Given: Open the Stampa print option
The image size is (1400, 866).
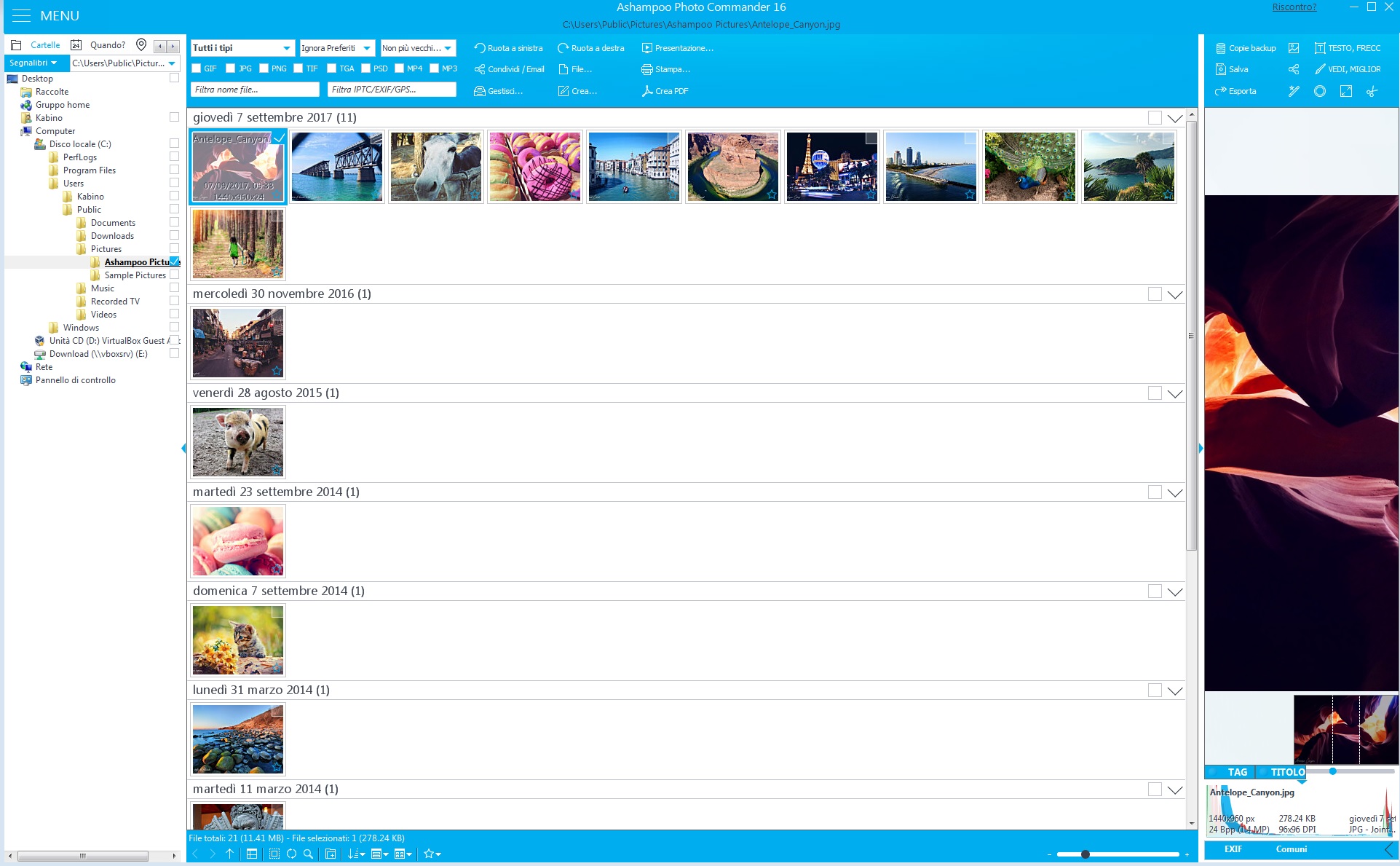Looking at the screenshot, I should 665,69.
